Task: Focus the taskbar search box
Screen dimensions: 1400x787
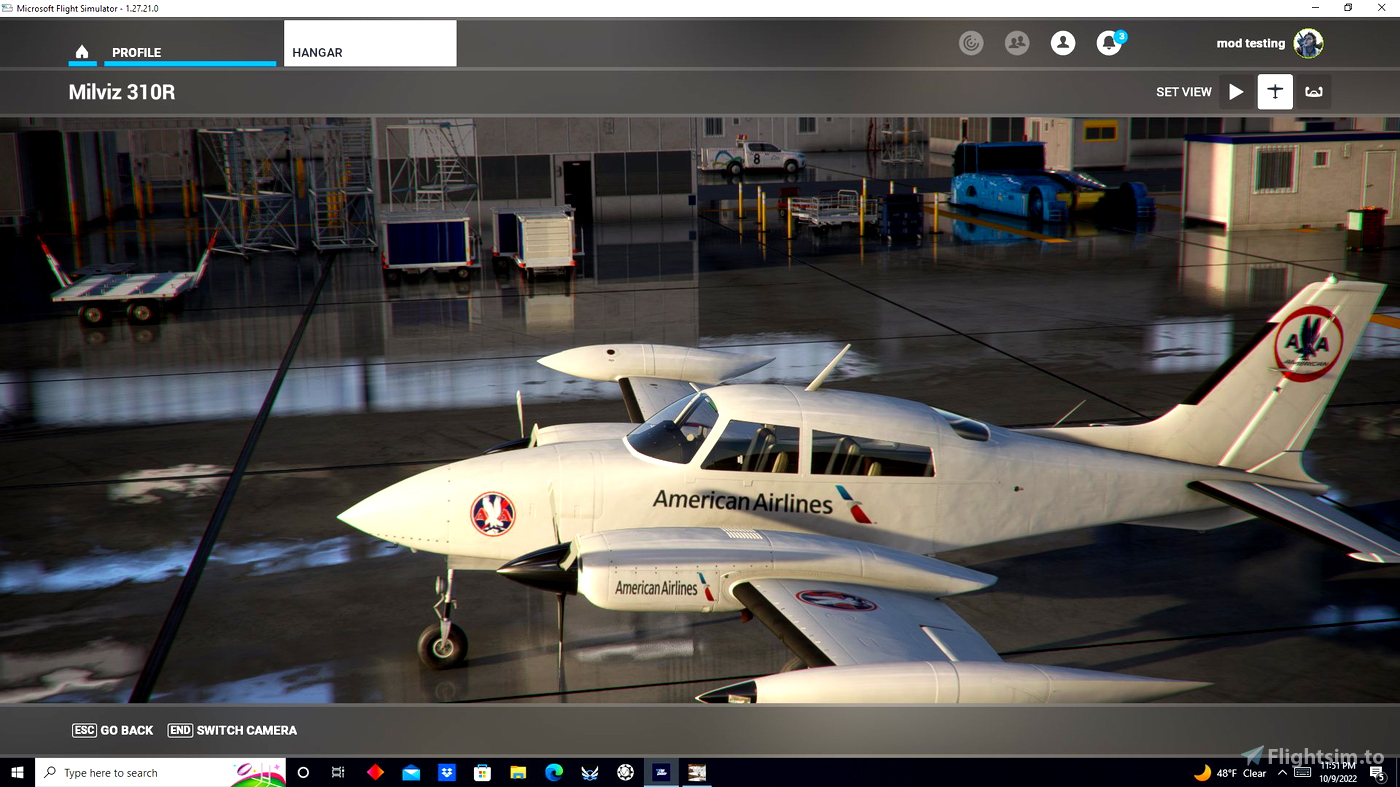Action: (160, 773)
